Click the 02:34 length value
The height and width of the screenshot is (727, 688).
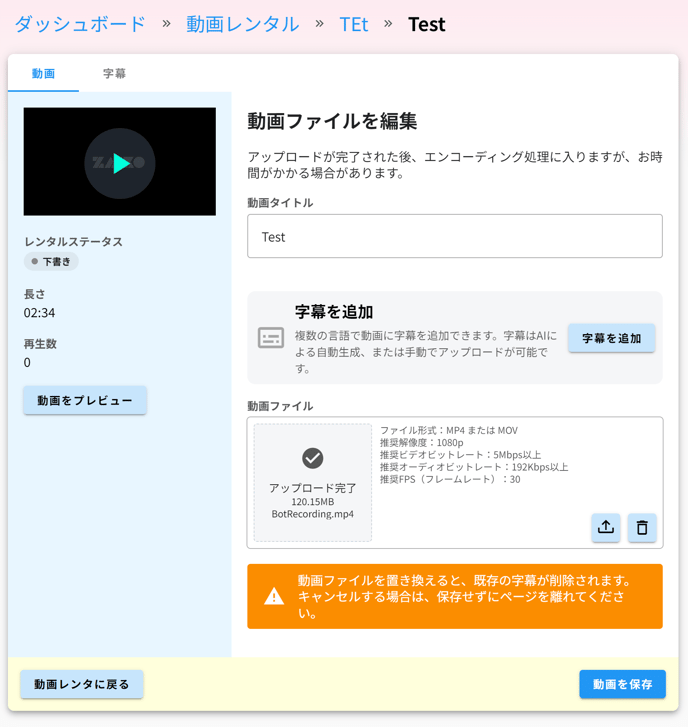click(x=39, y=313)
